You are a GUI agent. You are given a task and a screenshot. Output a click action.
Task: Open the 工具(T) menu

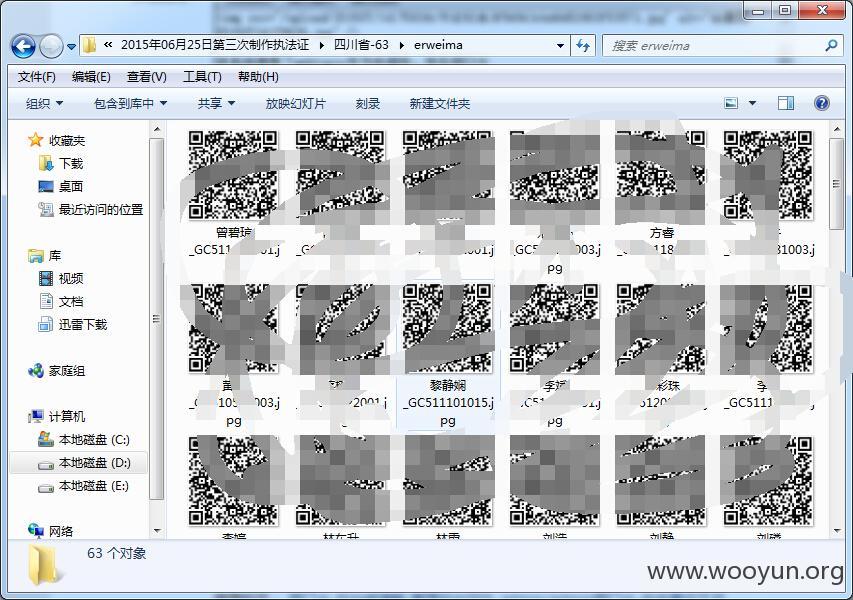click(202, 77)
